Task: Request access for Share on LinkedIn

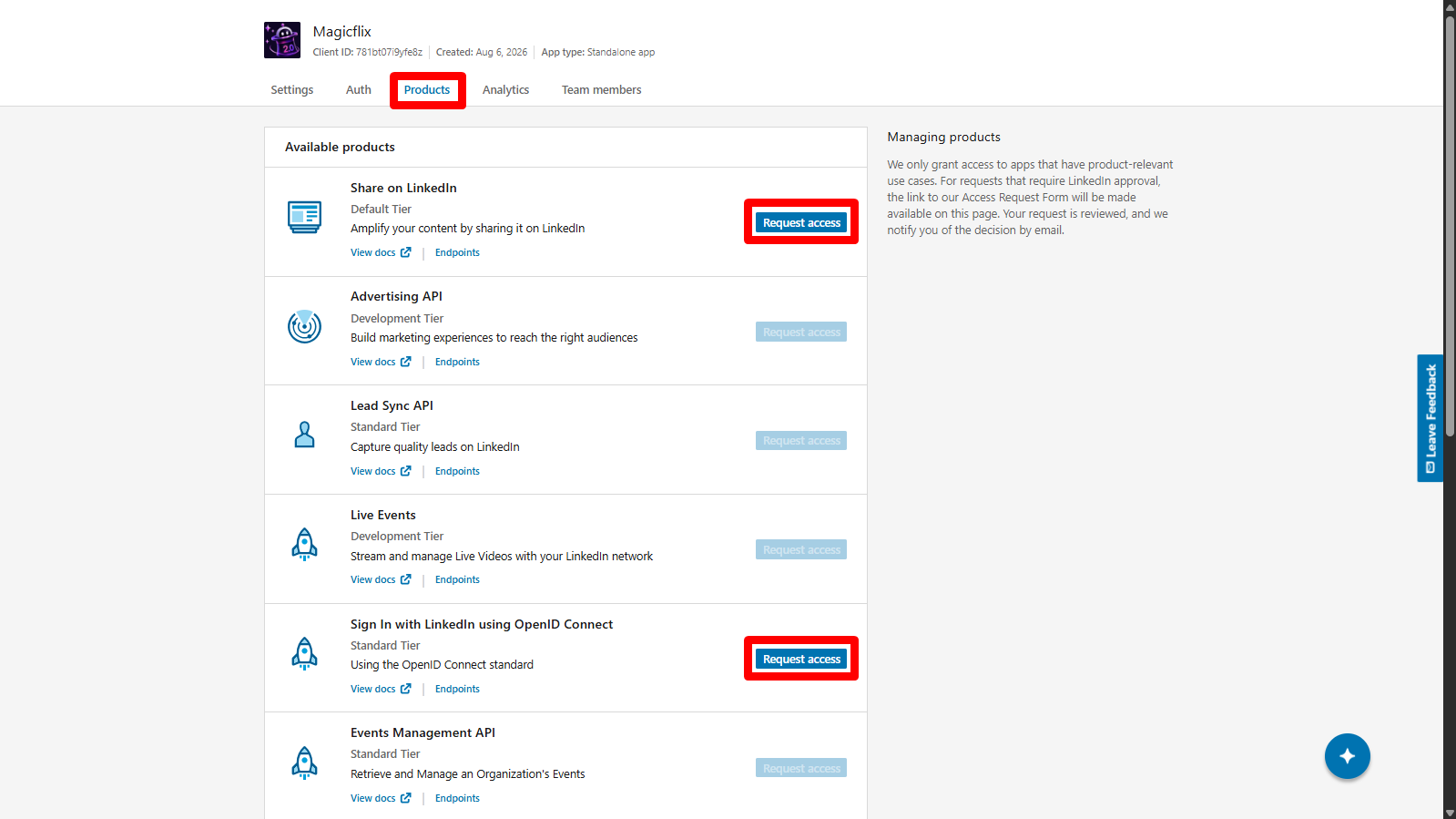Action: (x=801, y=222)
